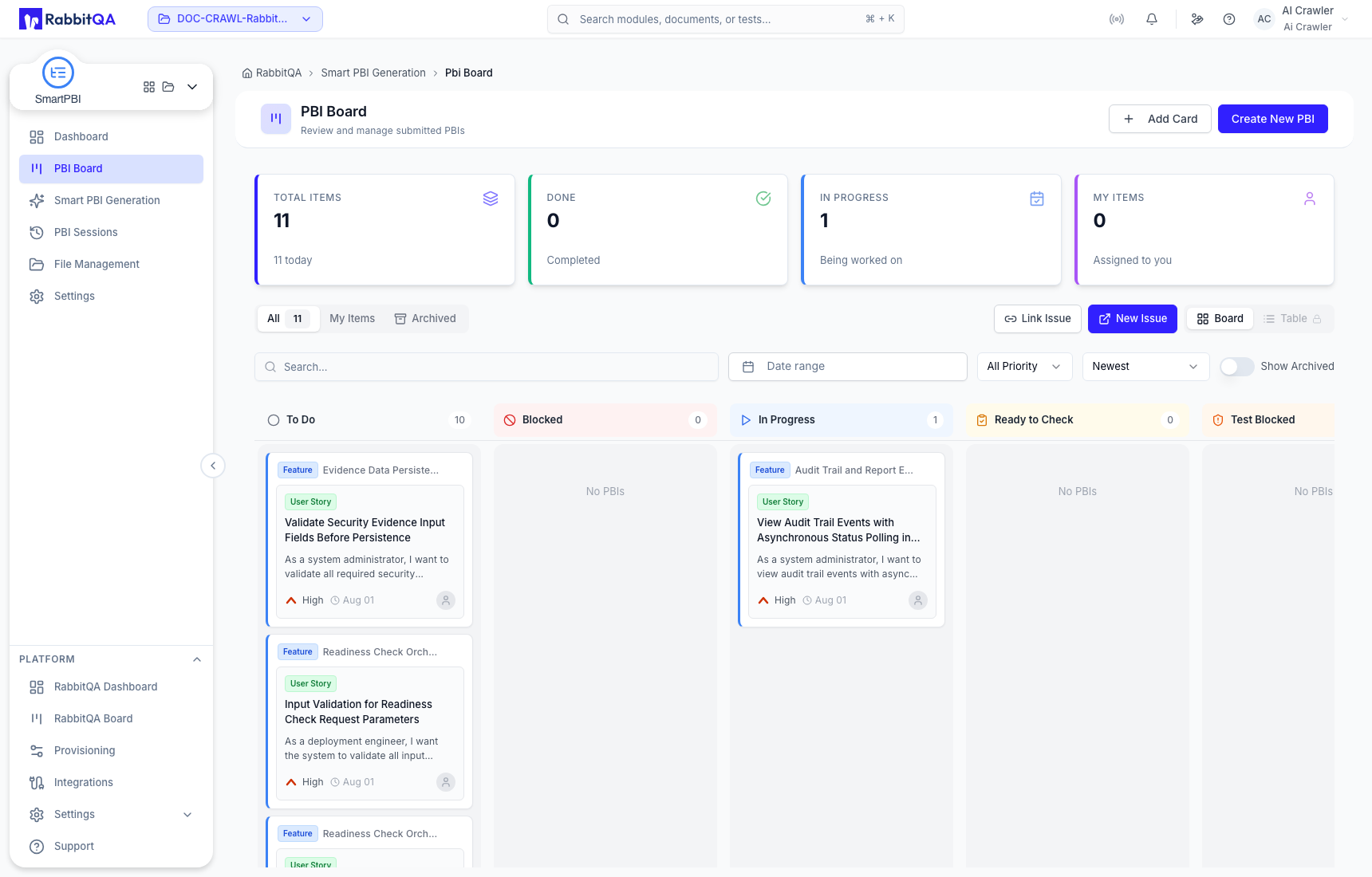Click the board Search input

click(487, 367)
